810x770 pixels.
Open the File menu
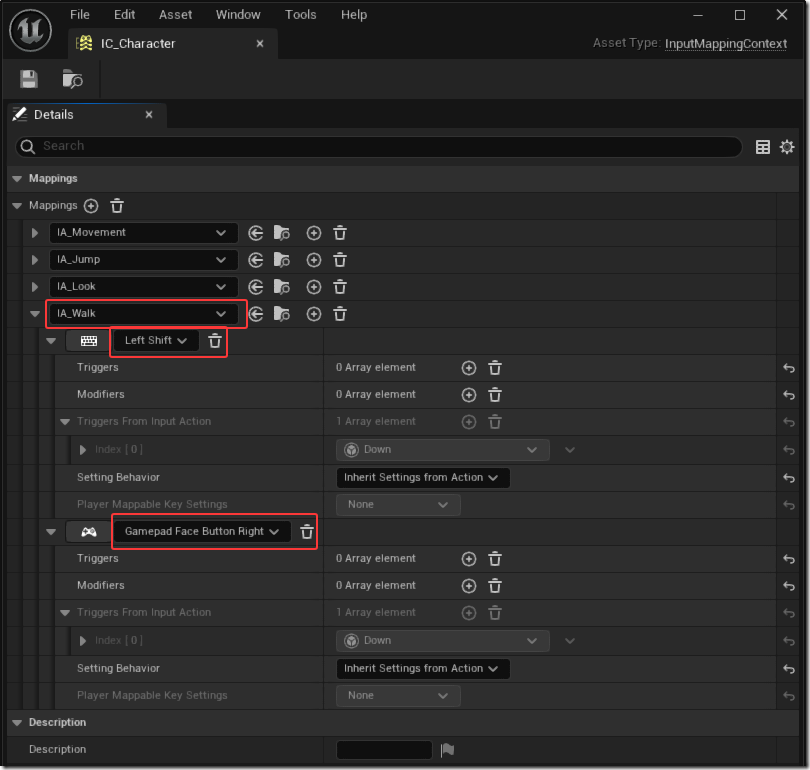coord(80,15)
